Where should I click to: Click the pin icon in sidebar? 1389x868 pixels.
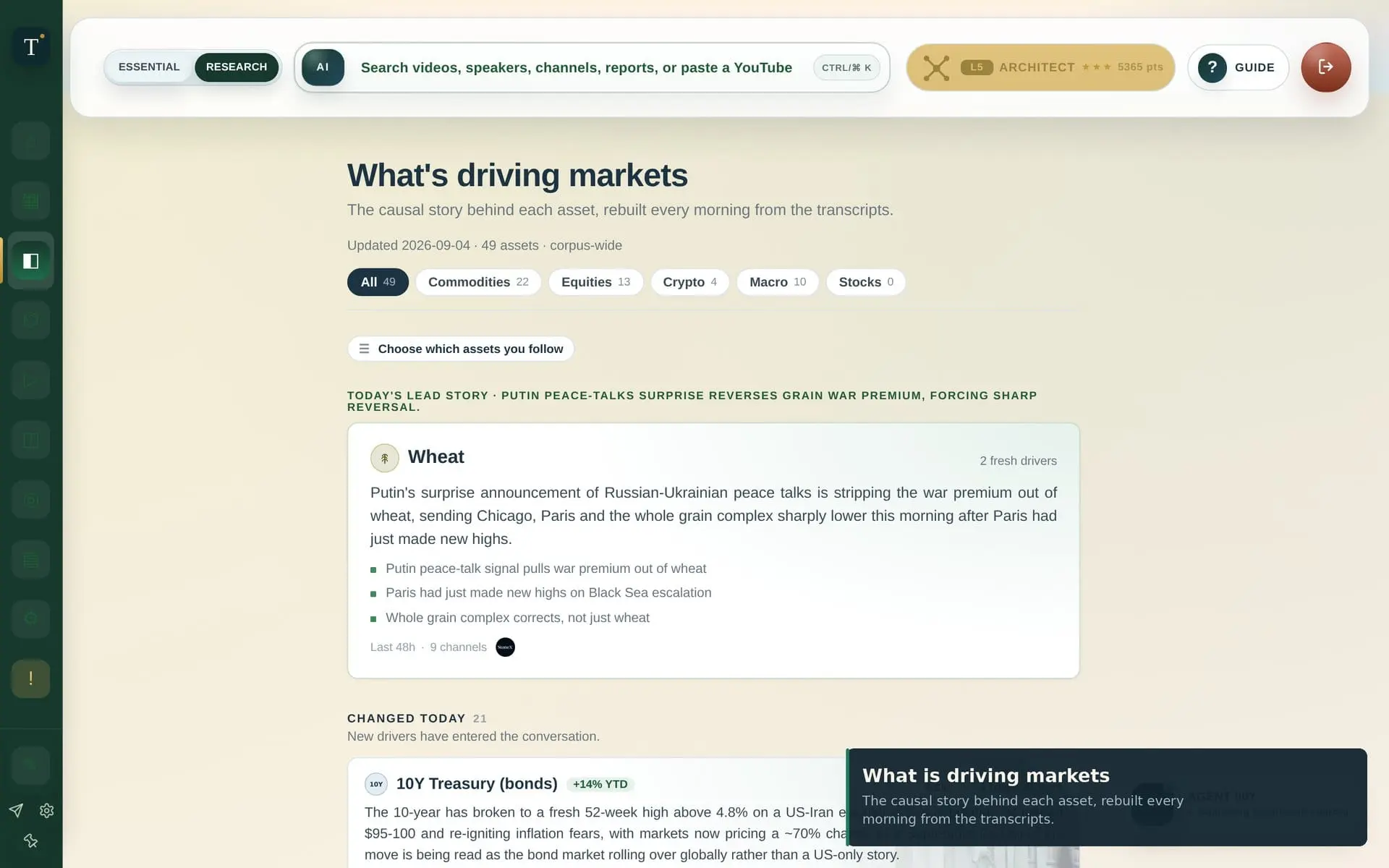pyautogui.click(x=30, y=841)
